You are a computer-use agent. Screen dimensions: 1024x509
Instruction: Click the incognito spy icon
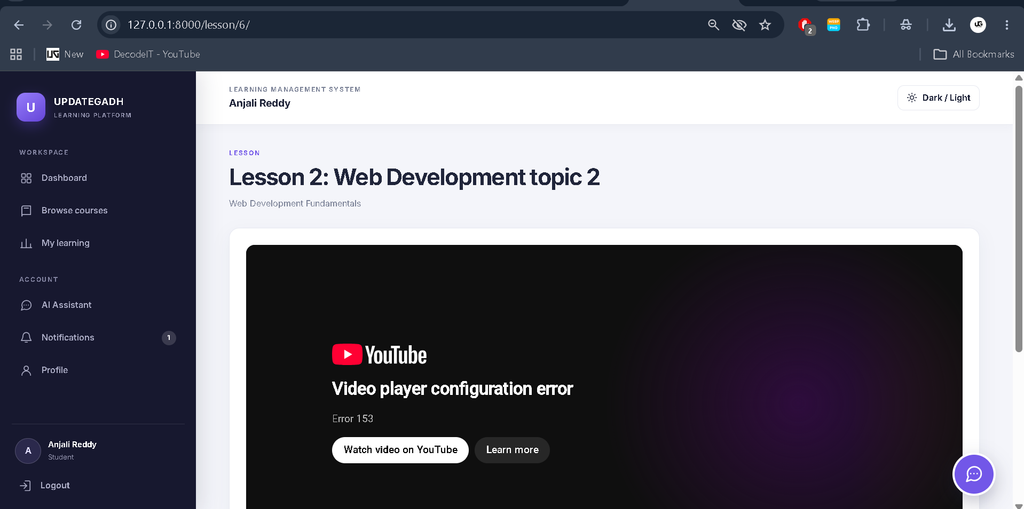905,25
